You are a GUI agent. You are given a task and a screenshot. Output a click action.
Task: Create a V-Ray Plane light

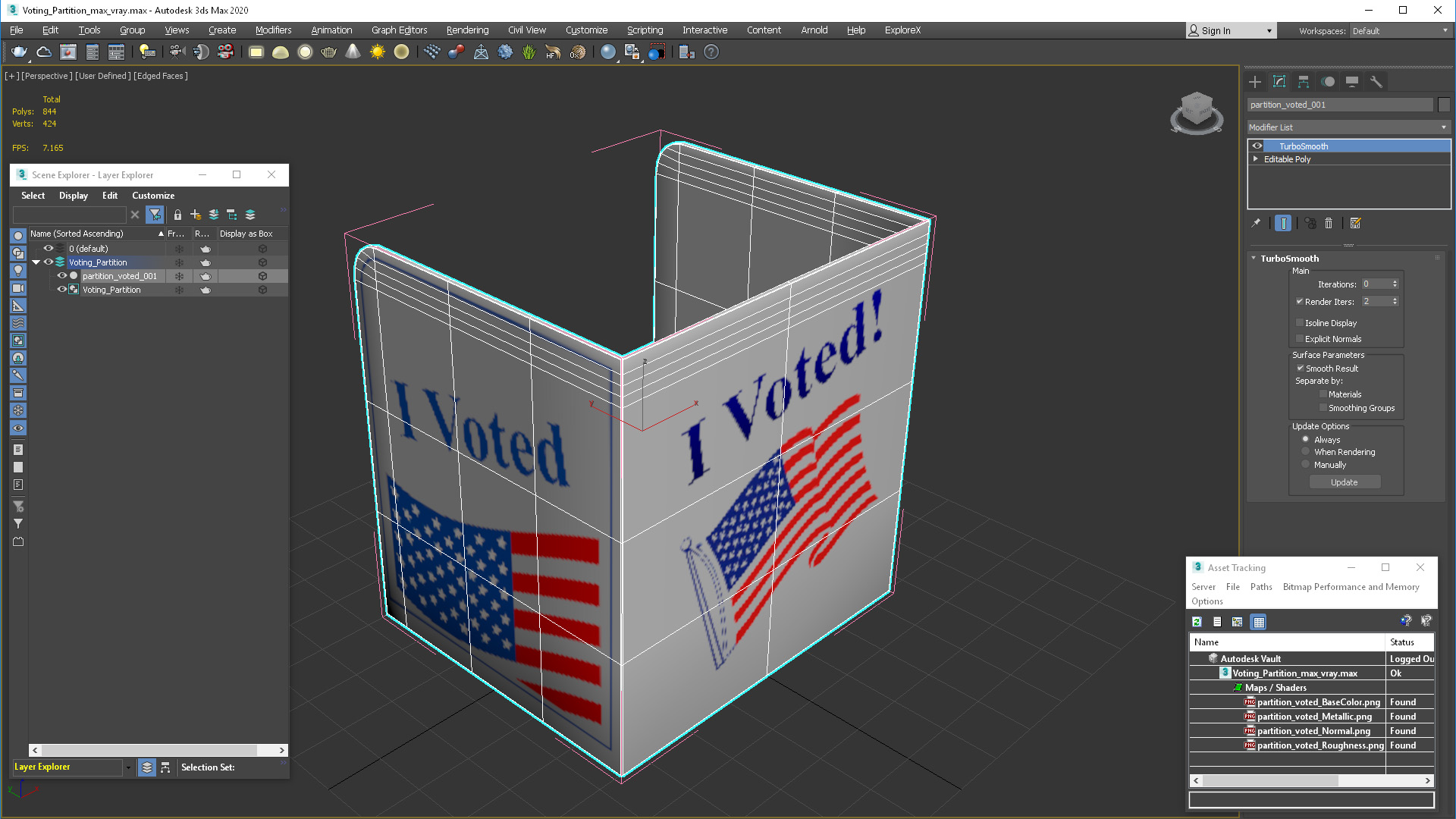[256, 52]
